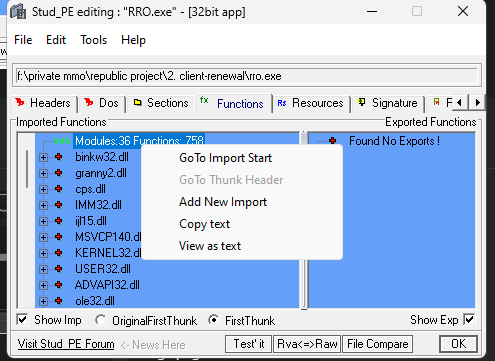Select the OriginalFirstThunk radio button
The width and height of the screenshot is (495, 361).
point(100,320)
